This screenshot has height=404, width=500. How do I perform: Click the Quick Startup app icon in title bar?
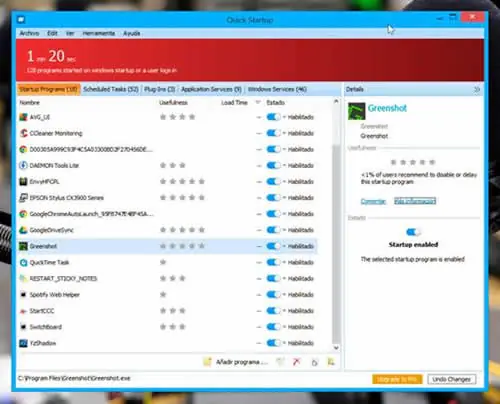(21, 20)
